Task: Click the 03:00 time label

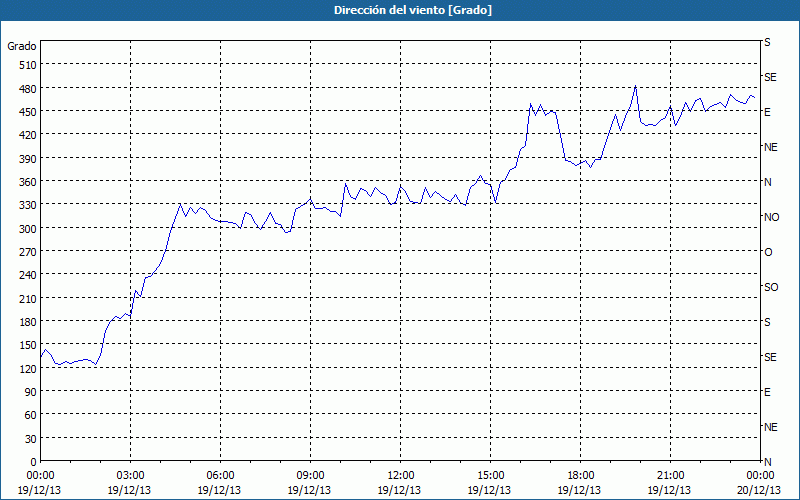Action: click(130, 476)
